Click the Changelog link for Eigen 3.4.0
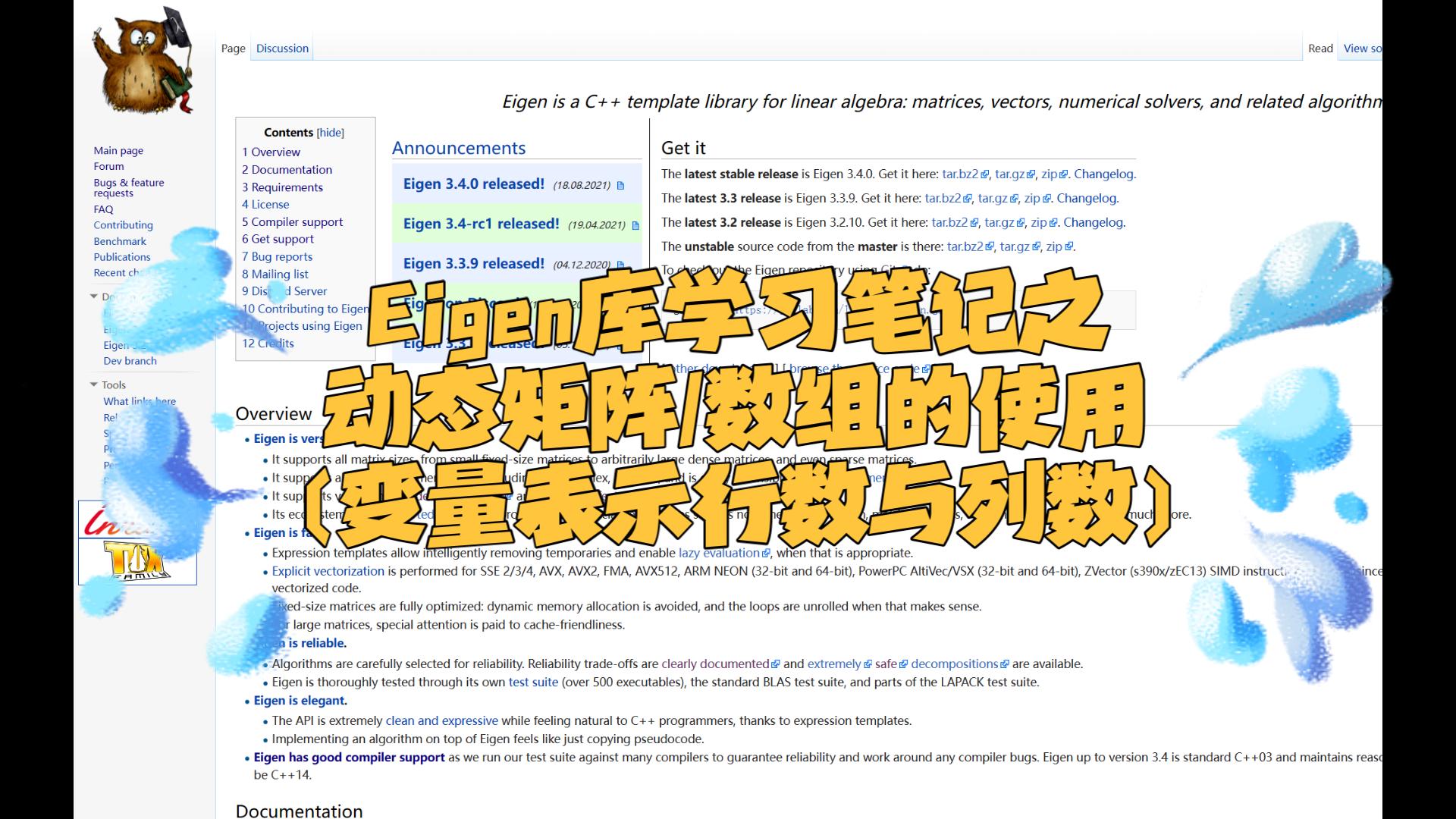This screenshot has width=1456, height=819. (1103, 173)
